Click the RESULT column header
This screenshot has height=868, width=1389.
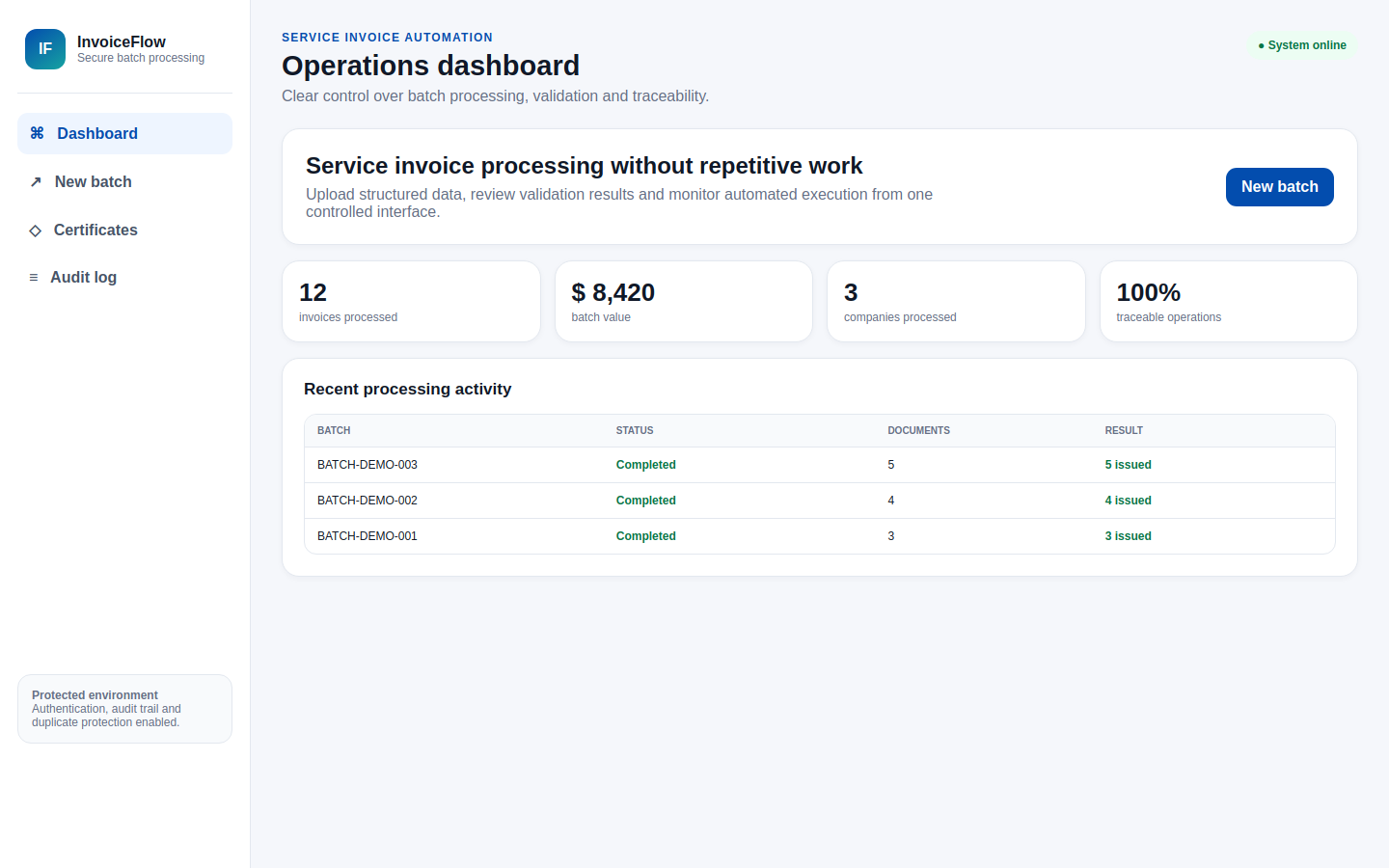1124,431
